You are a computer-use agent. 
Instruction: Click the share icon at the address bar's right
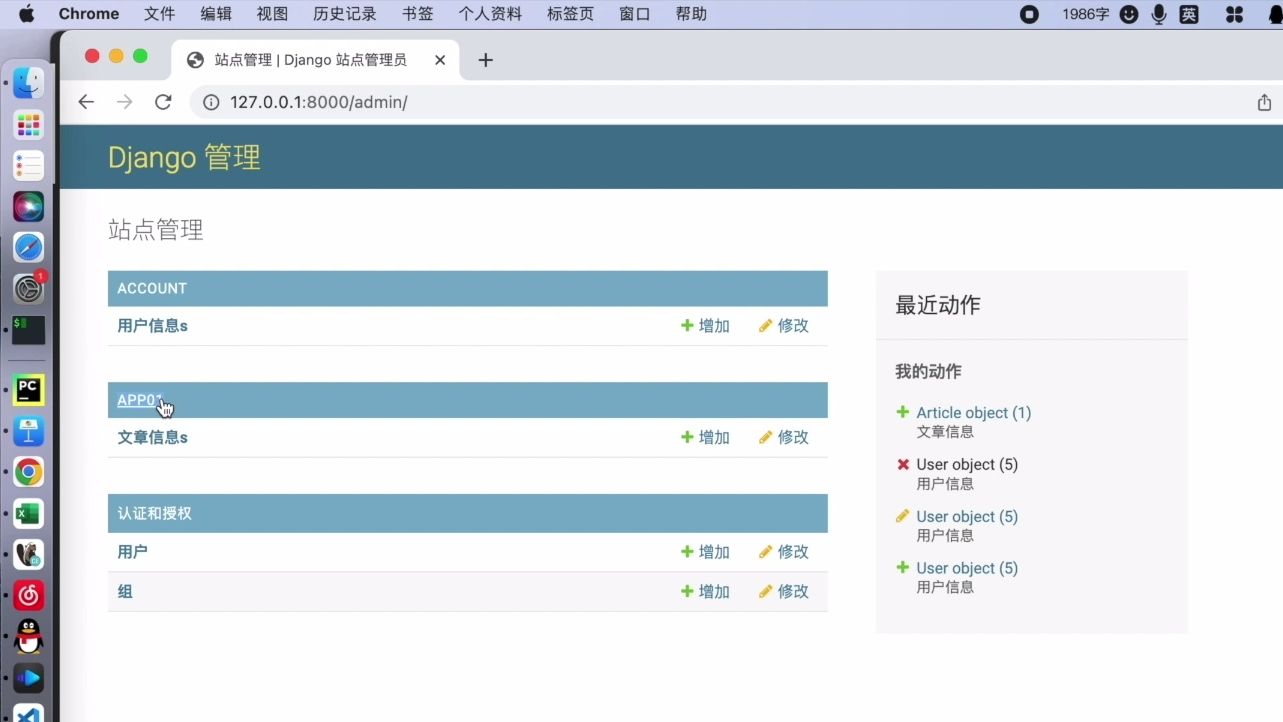1262,101
